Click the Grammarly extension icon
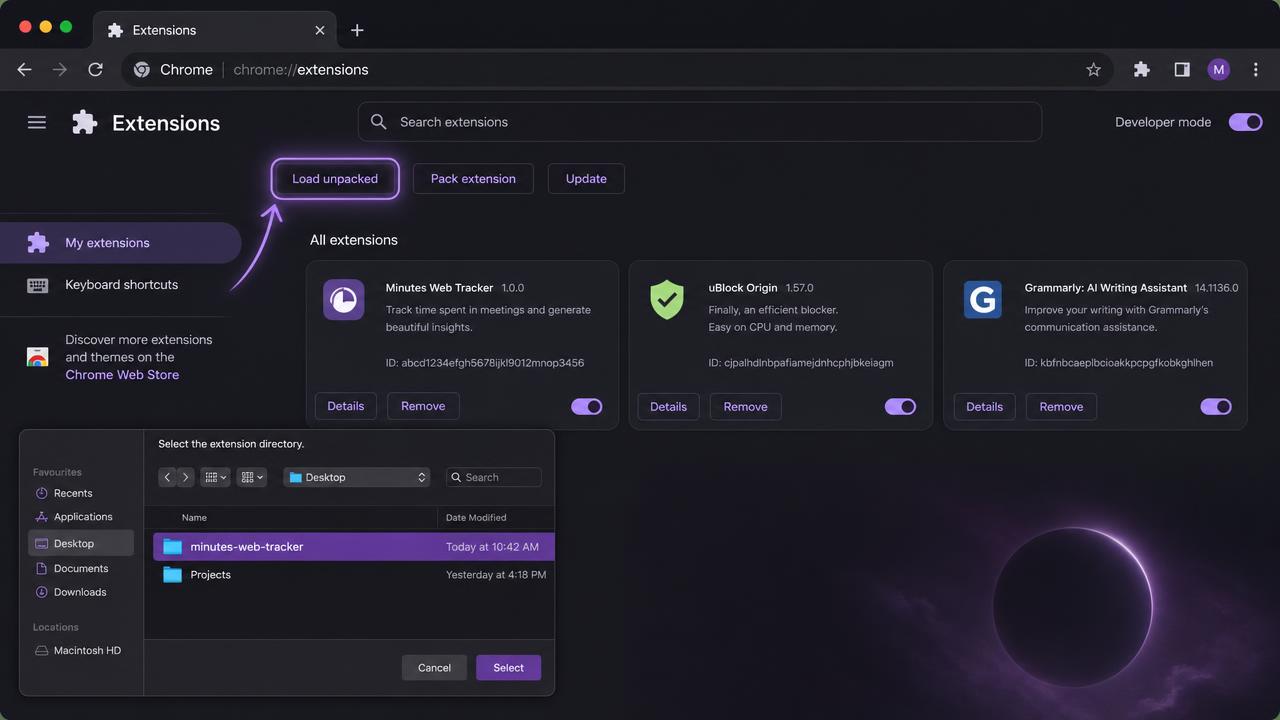Viewport: 1280px width, 720px height. click(x=983, y=300)
